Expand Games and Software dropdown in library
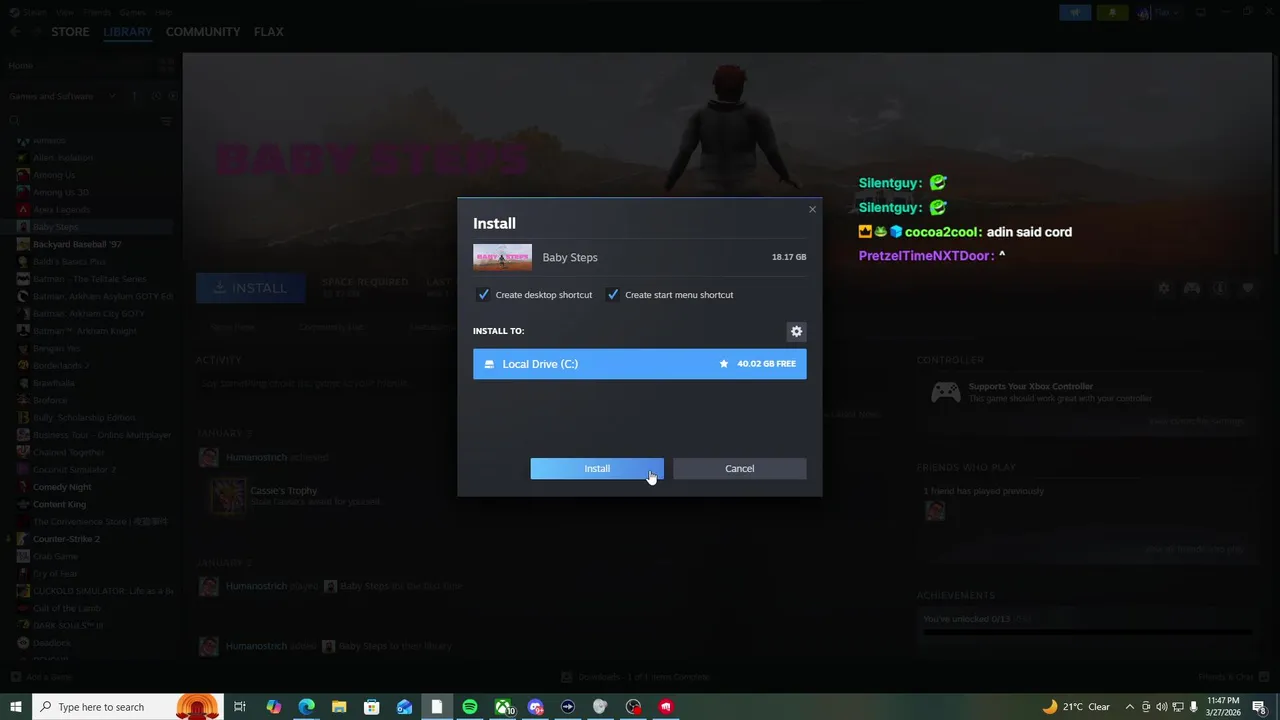 tap(112, 96)
